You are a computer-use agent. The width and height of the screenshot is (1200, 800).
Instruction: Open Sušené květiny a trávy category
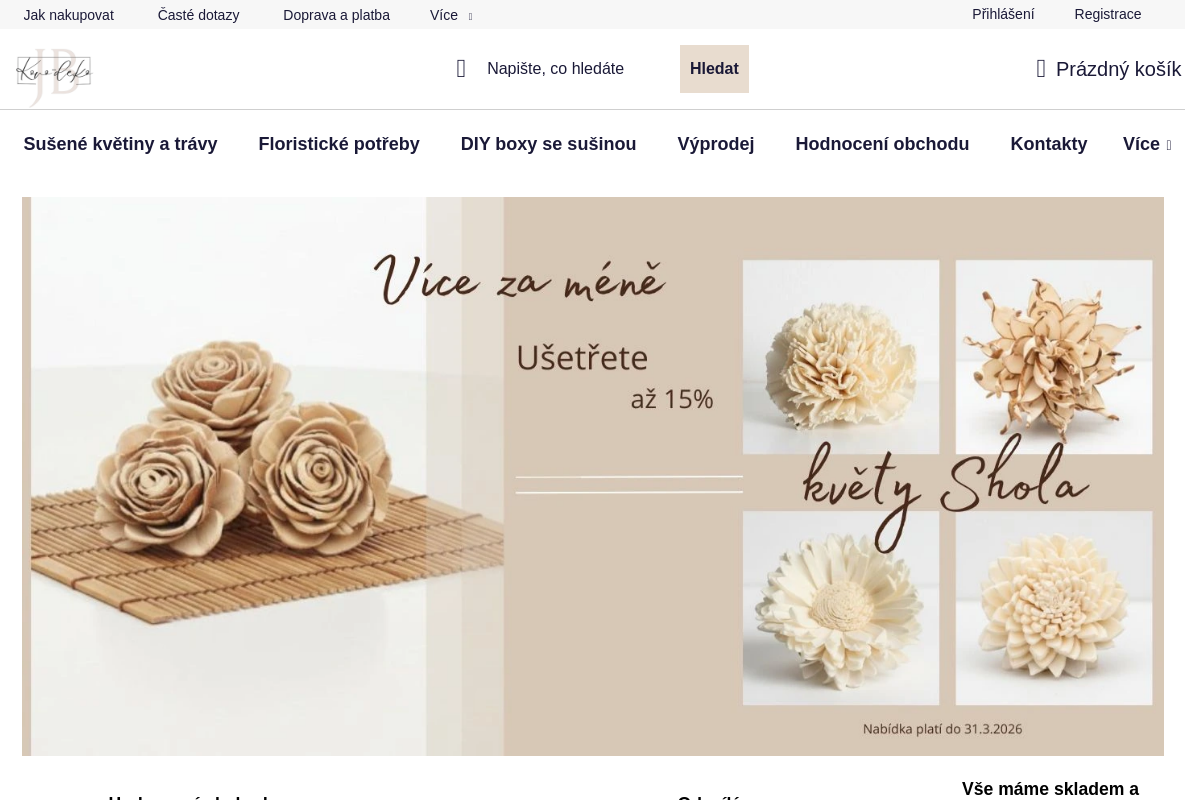click(120, 144)
